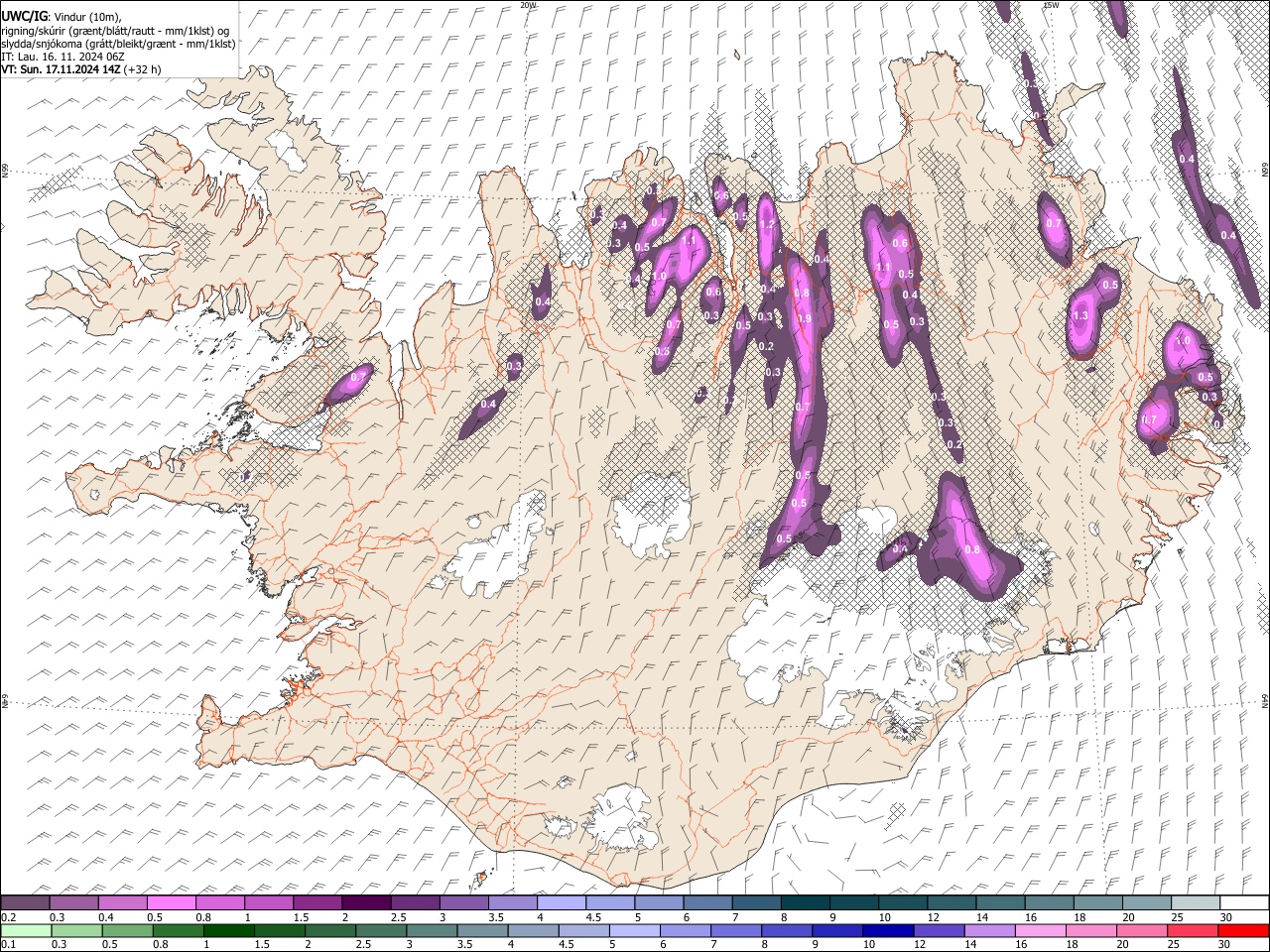This screenshot has height=952, width=1270.
Task: Pick lower-row dark green swatch starting at 1
Action: pyautogui.click(x=228, y=931)
